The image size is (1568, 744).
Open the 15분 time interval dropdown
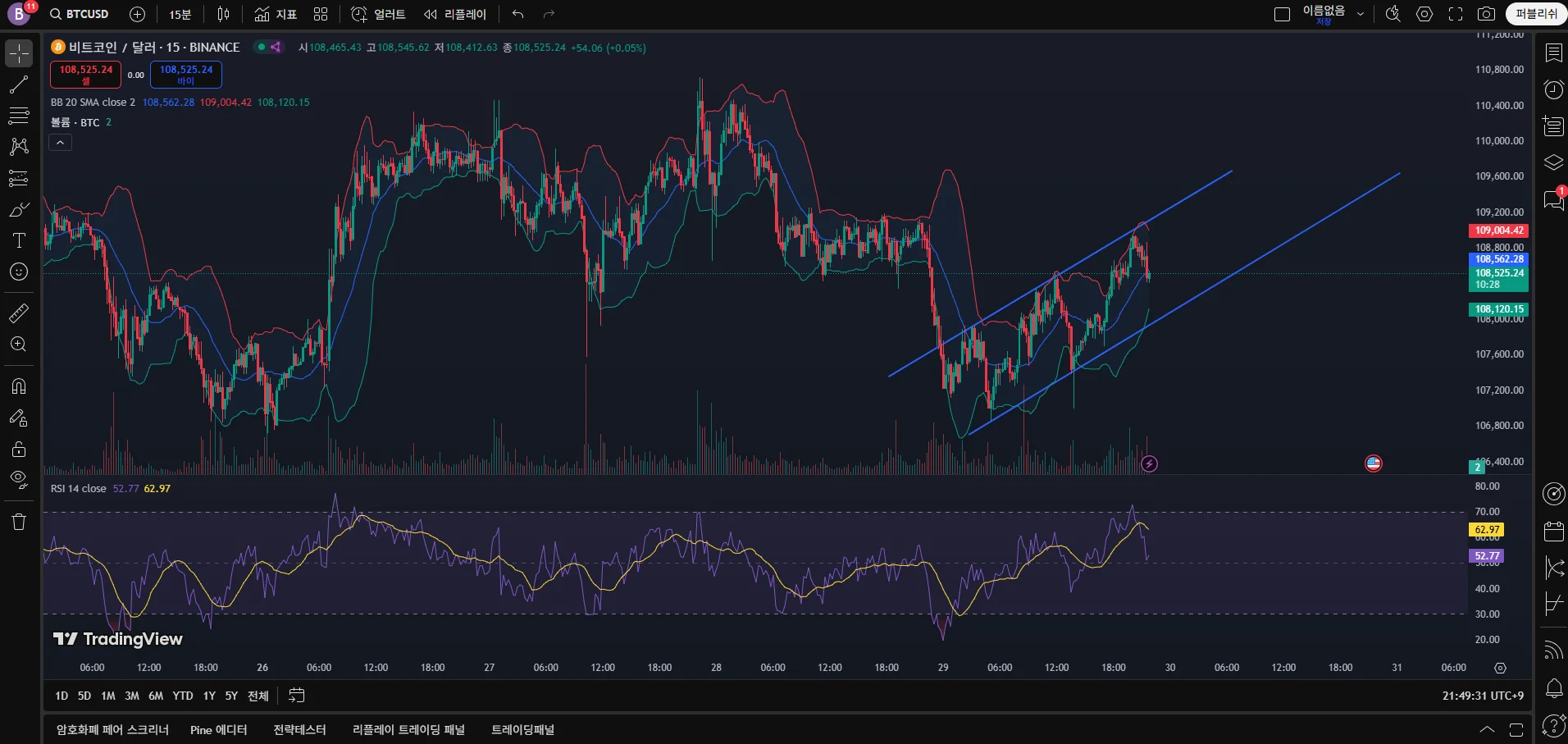coord(180,14)
